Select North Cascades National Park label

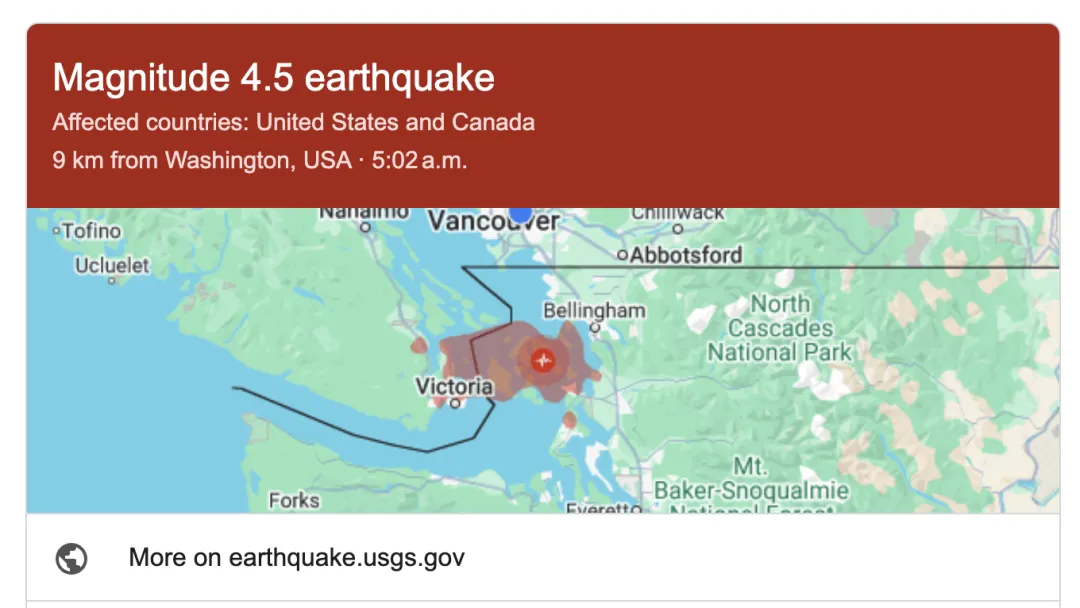[780, 328]
